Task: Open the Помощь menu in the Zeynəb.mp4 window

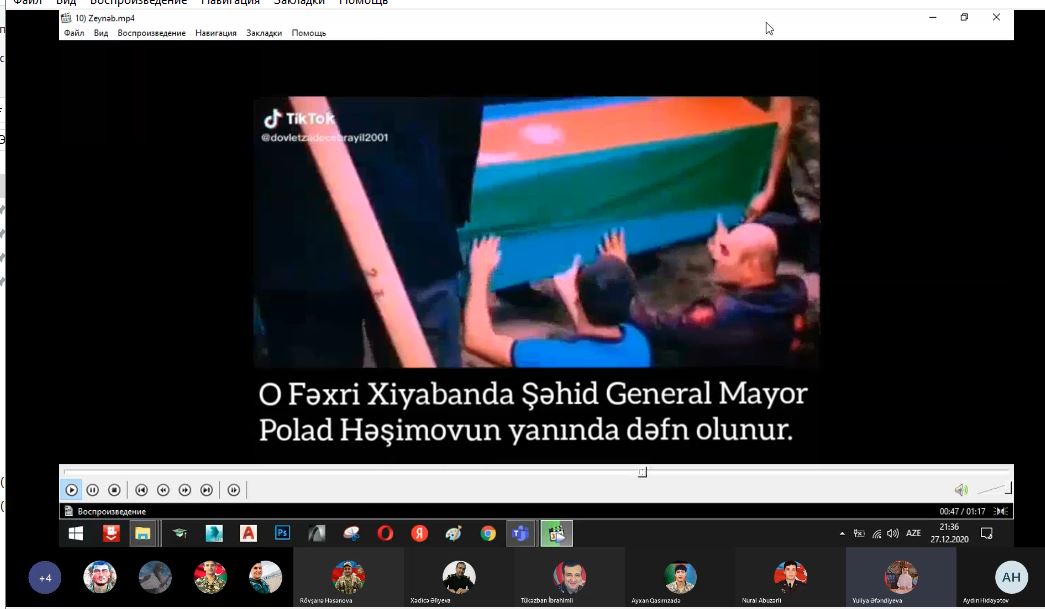Action: coord(309,33)
